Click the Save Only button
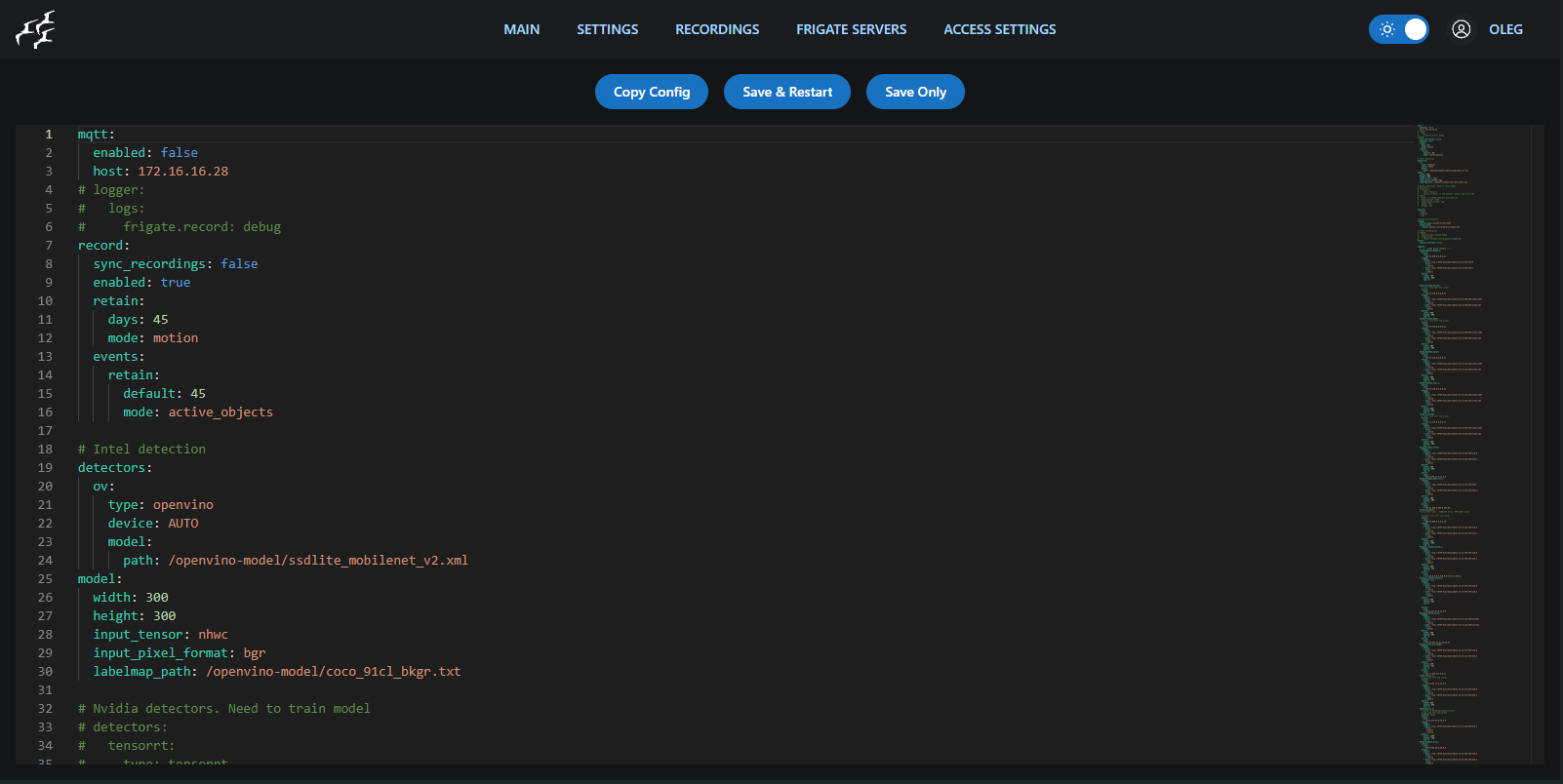 (914, 92)
